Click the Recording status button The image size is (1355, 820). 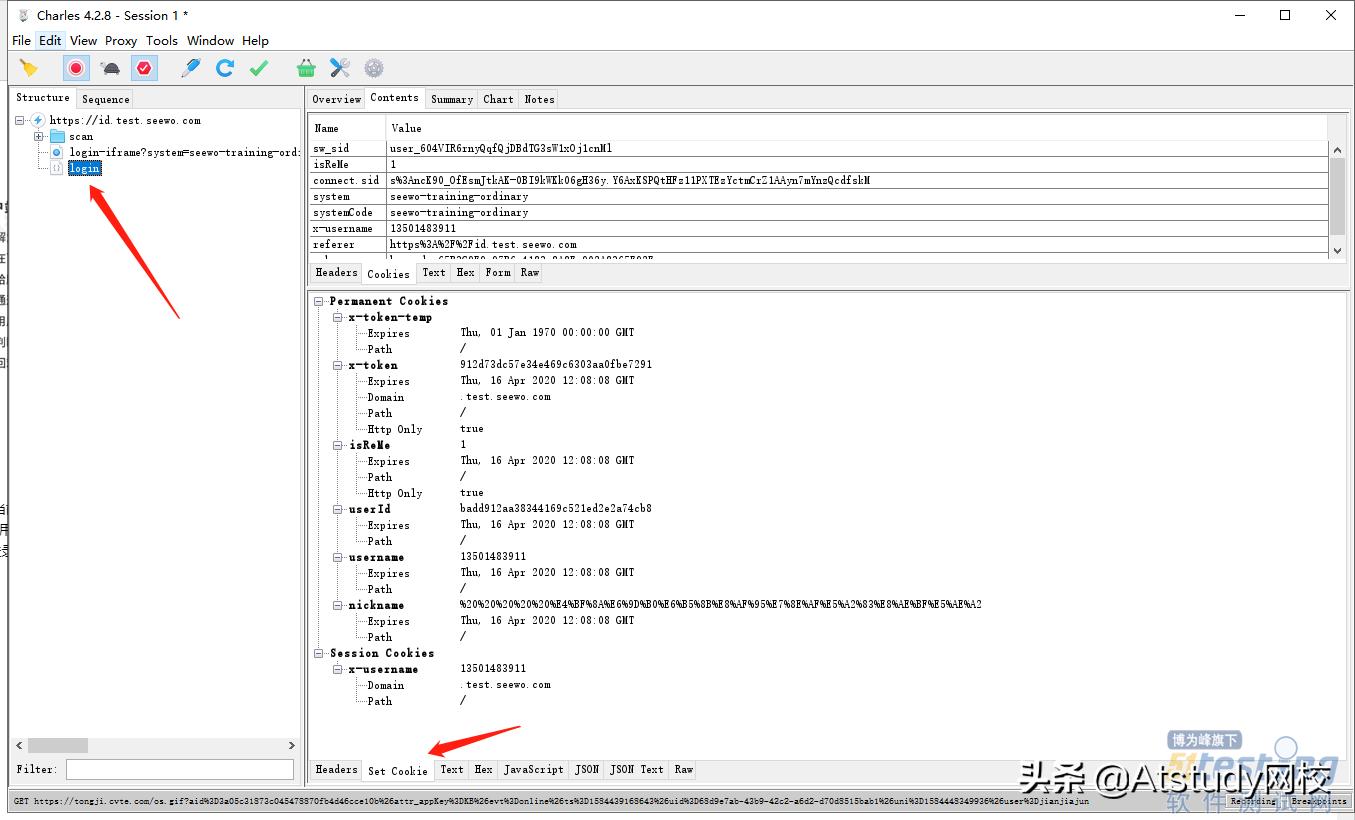click(x=1254, y=801)
